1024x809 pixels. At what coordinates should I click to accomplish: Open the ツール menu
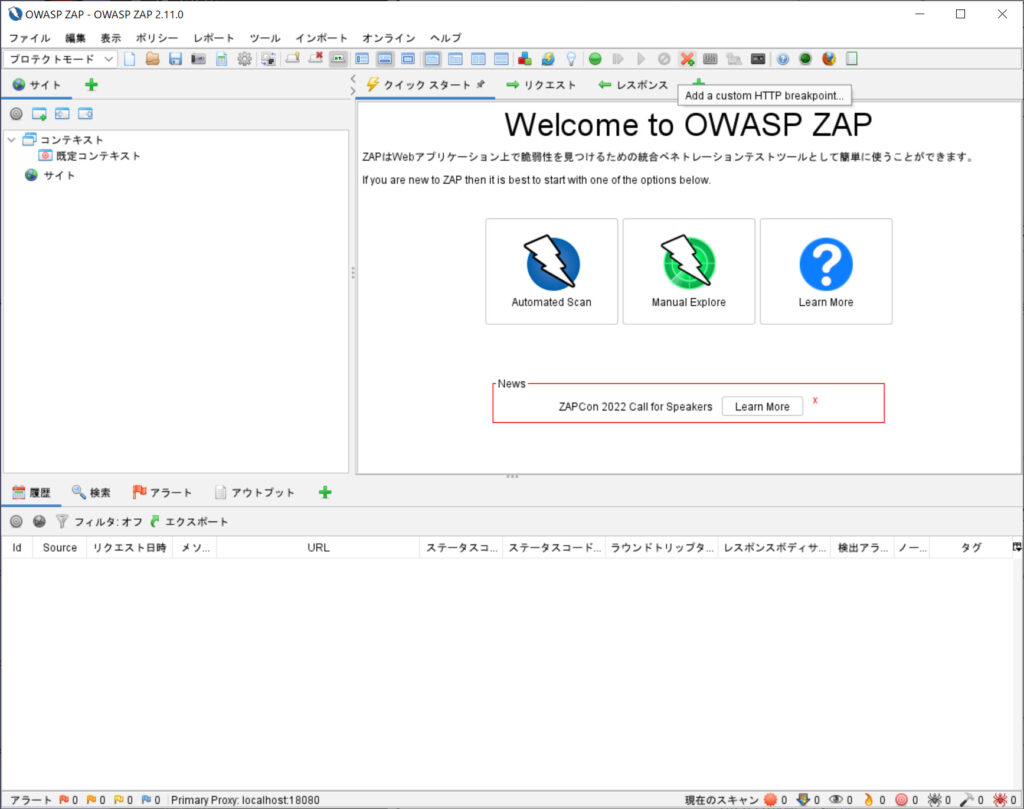[263, 38]
